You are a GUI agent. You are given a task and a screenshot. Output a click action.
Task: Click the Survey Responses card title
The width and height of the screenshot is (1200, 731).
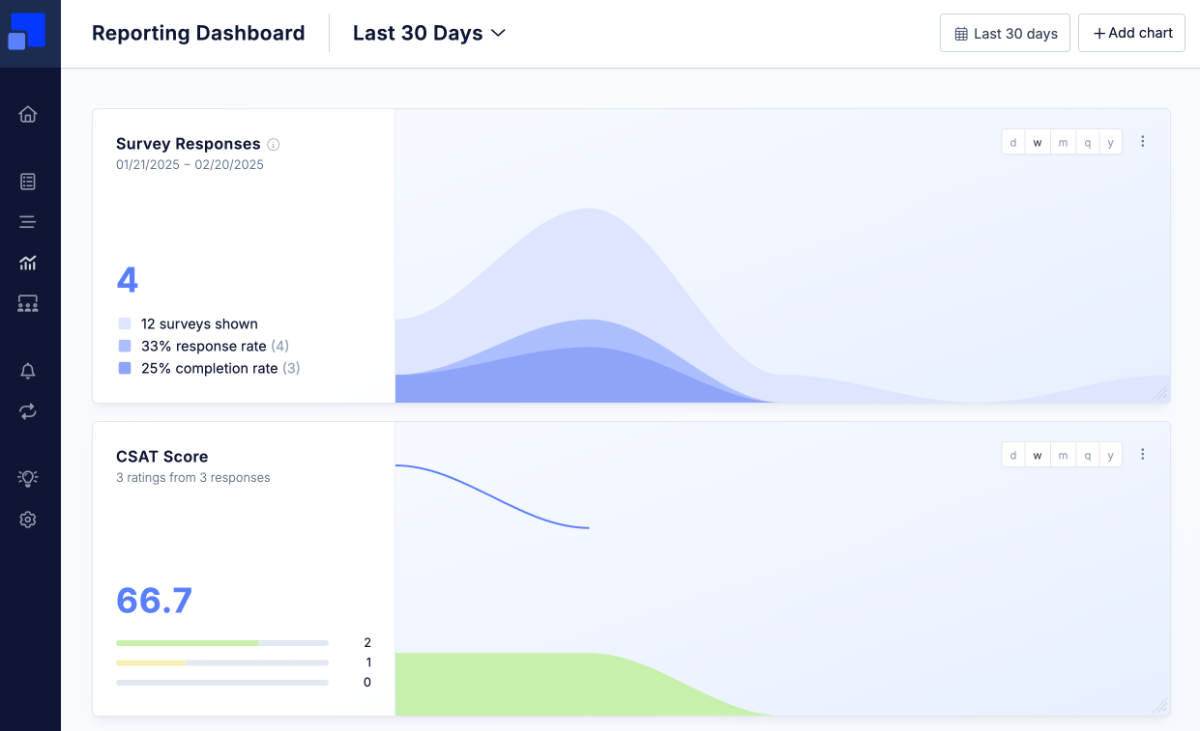pos(188,144)
